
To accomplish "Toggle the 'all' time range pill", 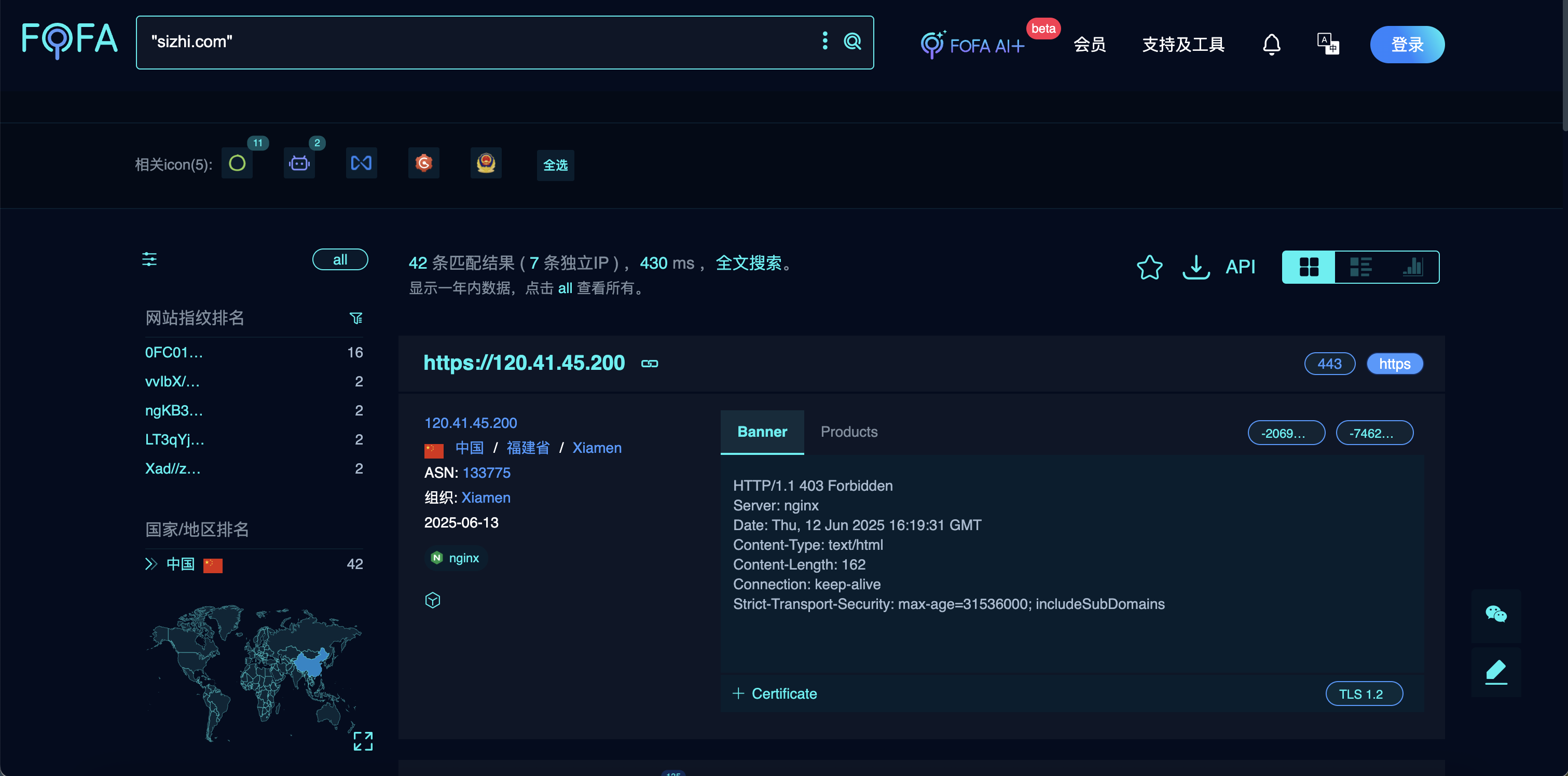I will [x=340, y=259].
